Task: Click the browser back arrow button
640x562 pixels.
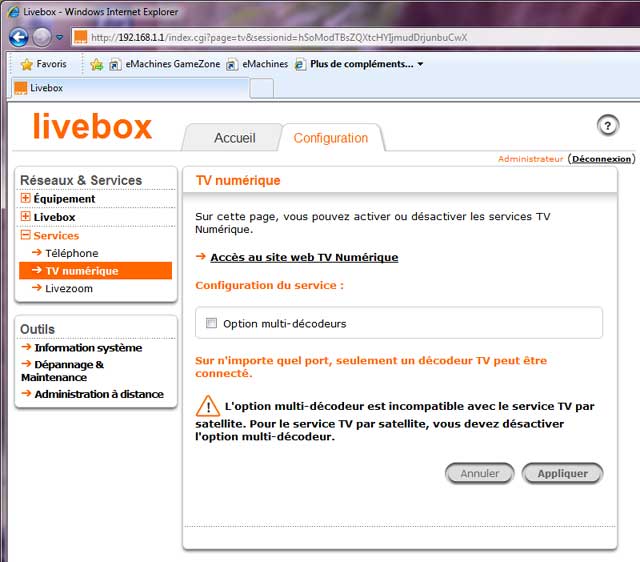Action: click(19, 37)
